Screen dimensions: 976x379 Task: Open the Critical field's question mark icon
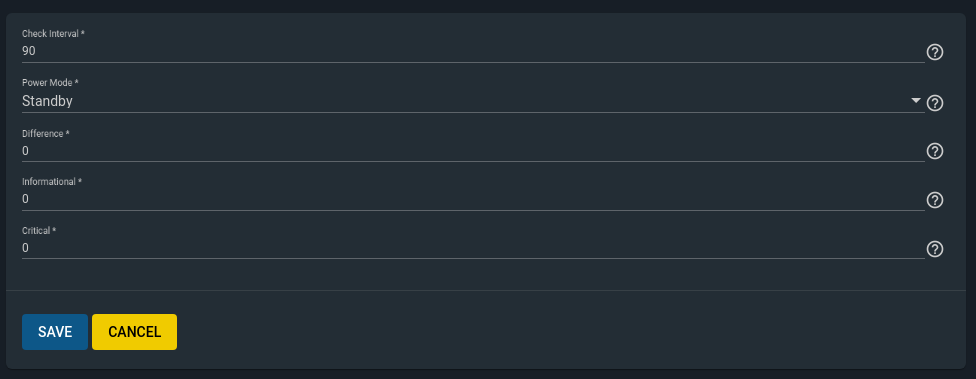[x=934, y=249]
